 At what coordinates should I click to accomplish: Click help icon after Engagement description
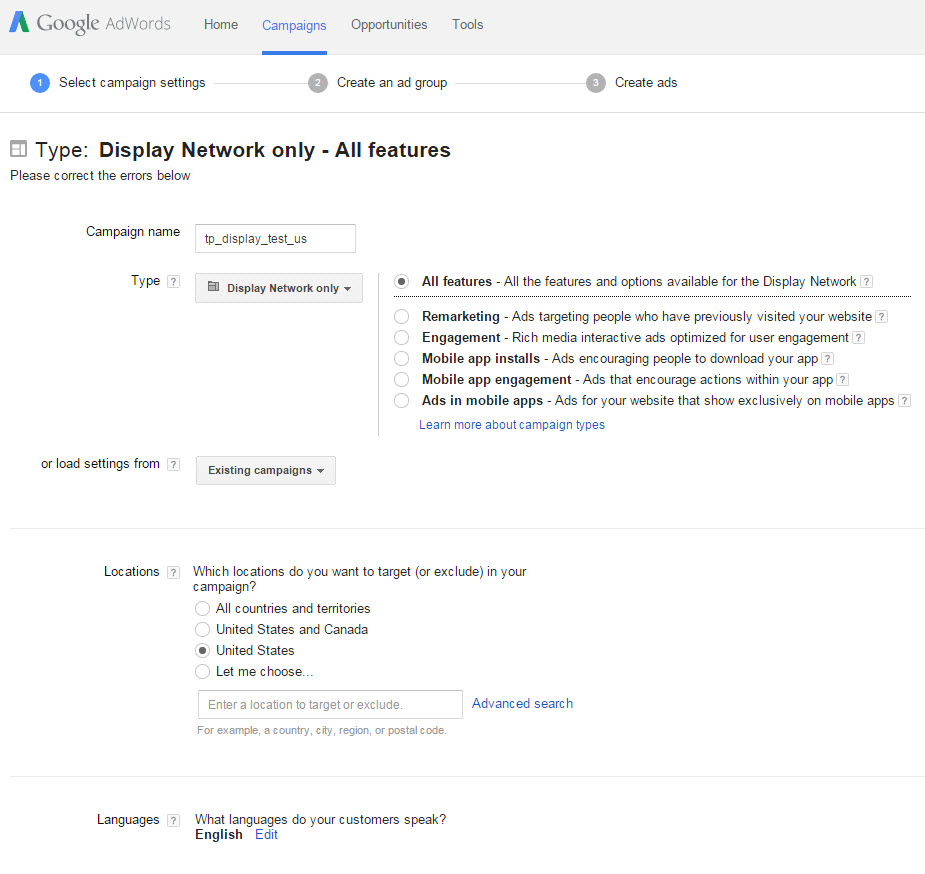coord(858,338)
